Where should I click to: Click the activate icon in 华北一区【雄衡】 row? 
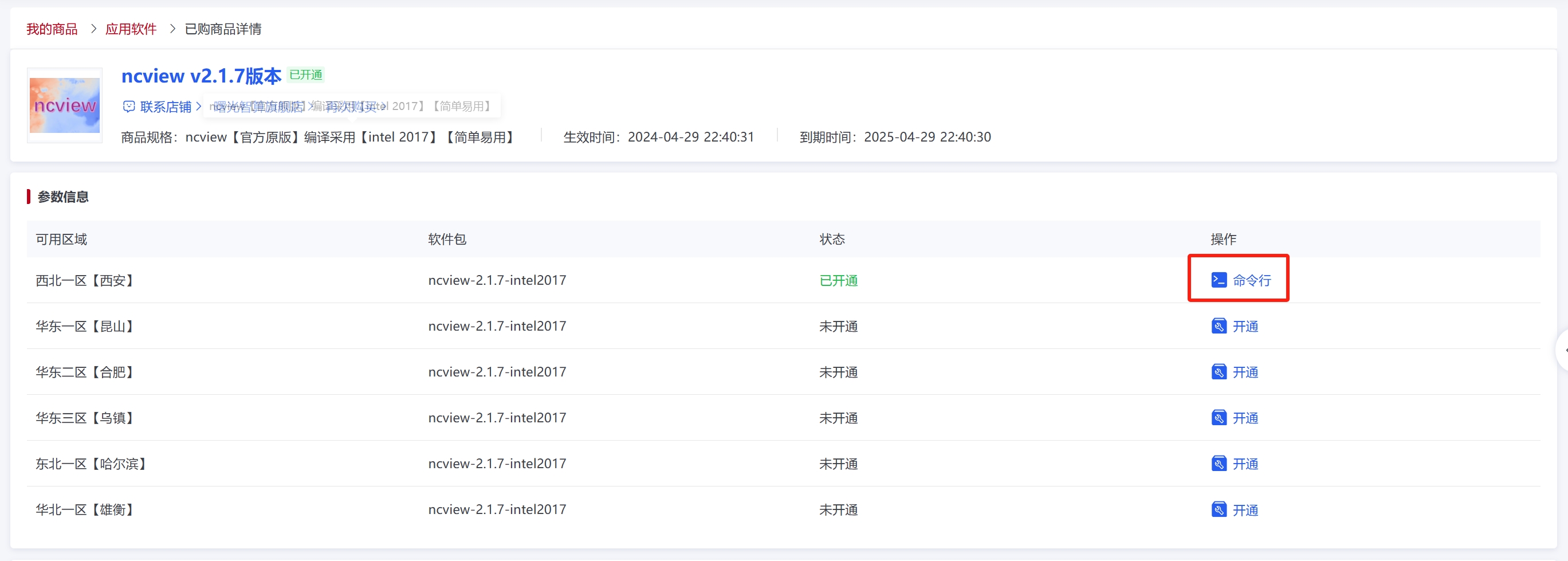point(1219,510)
